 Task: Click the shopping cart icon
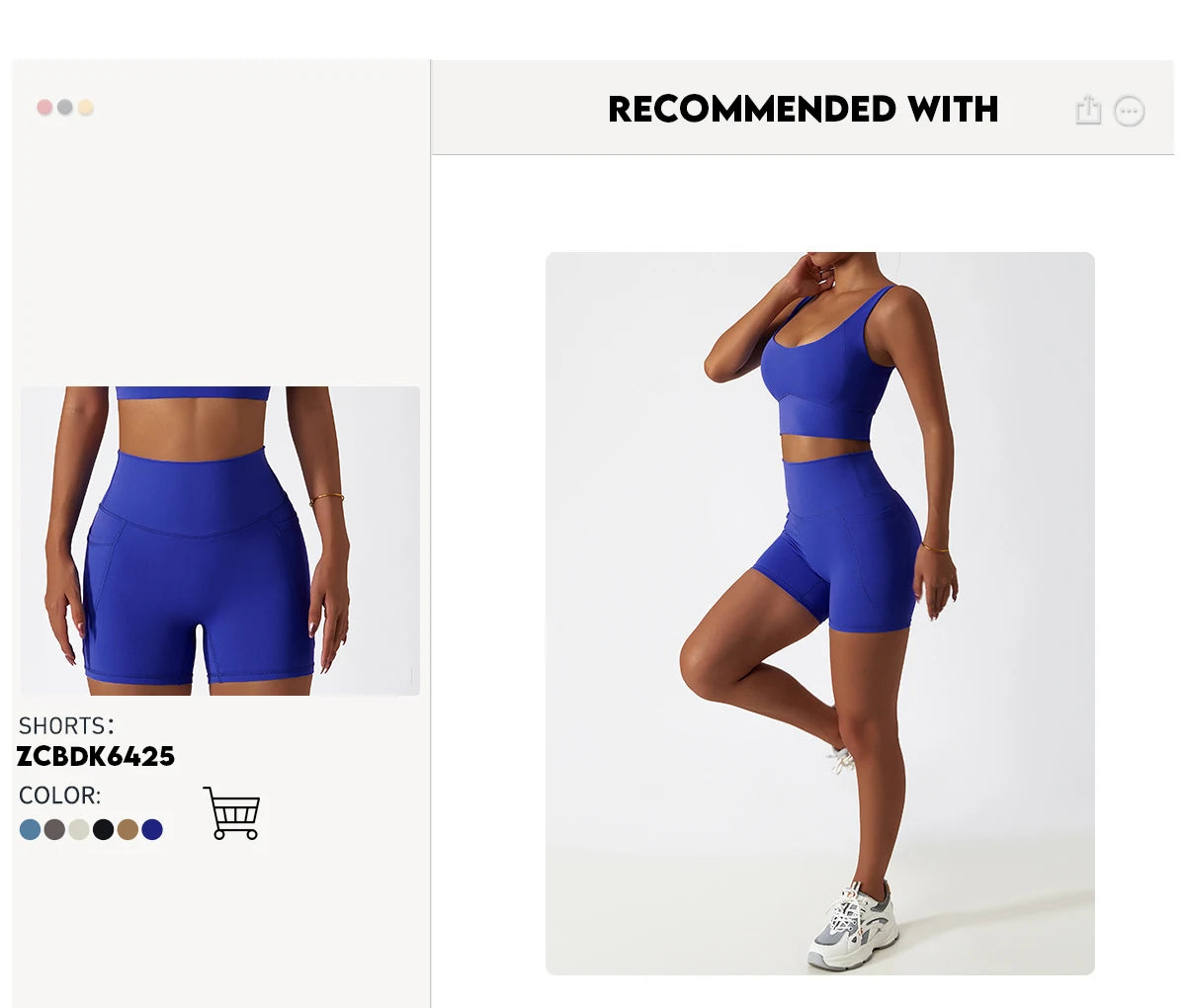(x=231, y=813)
